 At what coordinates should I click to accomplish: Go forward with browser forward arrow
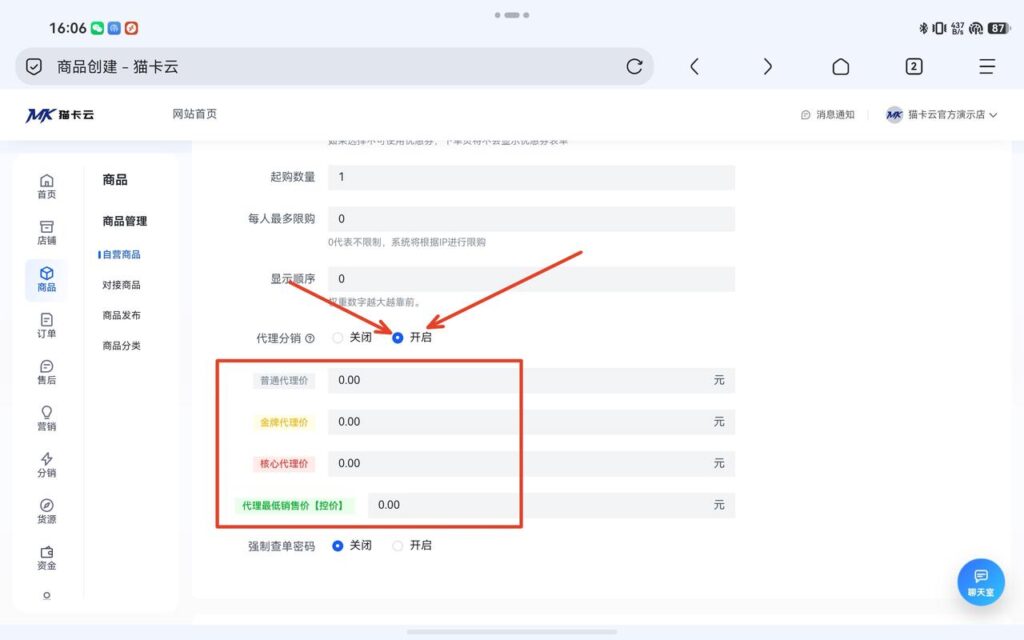pyautogui.click(x=768, y=67)
